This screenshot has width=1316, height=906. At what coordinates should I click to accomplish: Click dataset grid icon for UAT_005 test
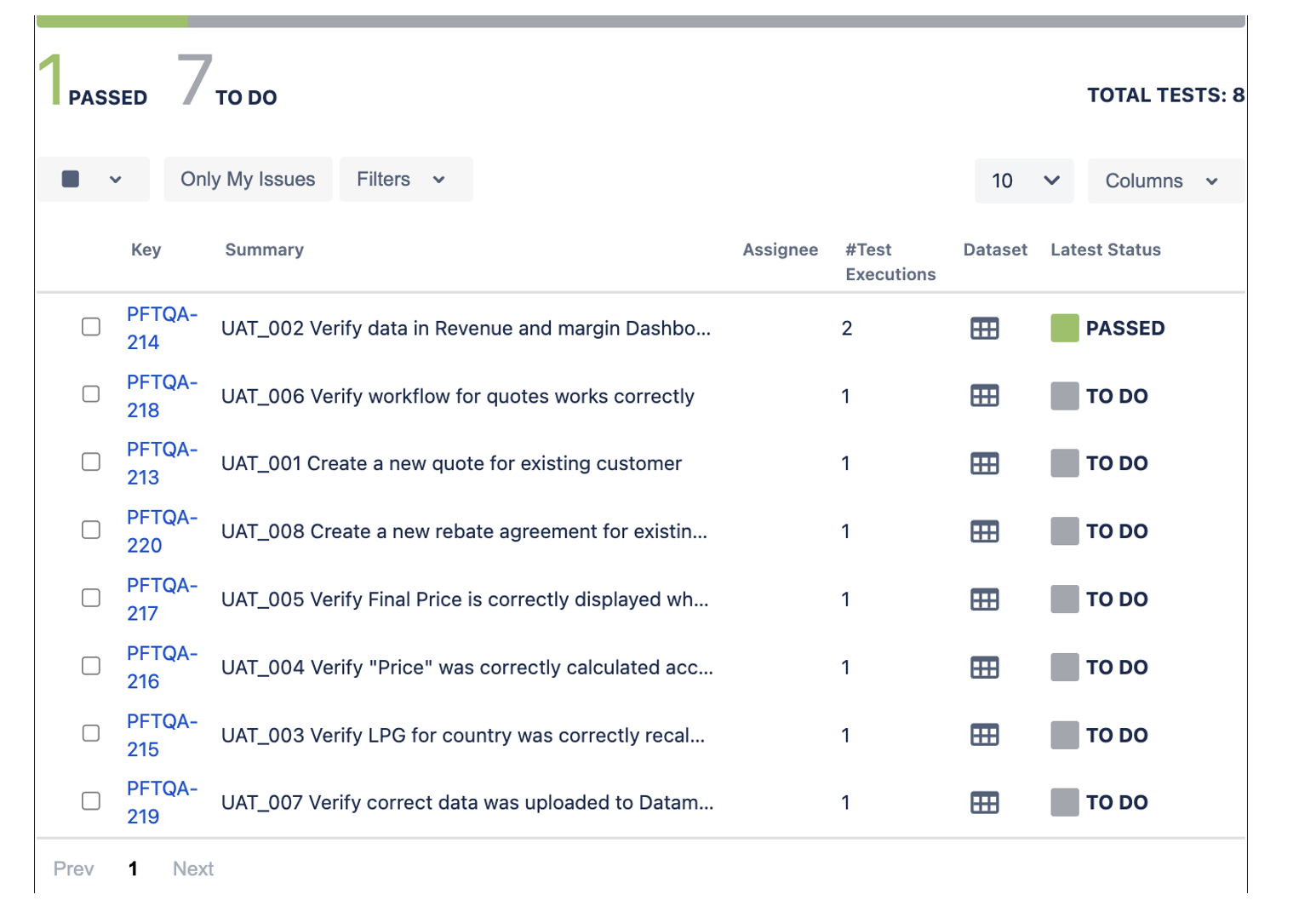point(984,599)
